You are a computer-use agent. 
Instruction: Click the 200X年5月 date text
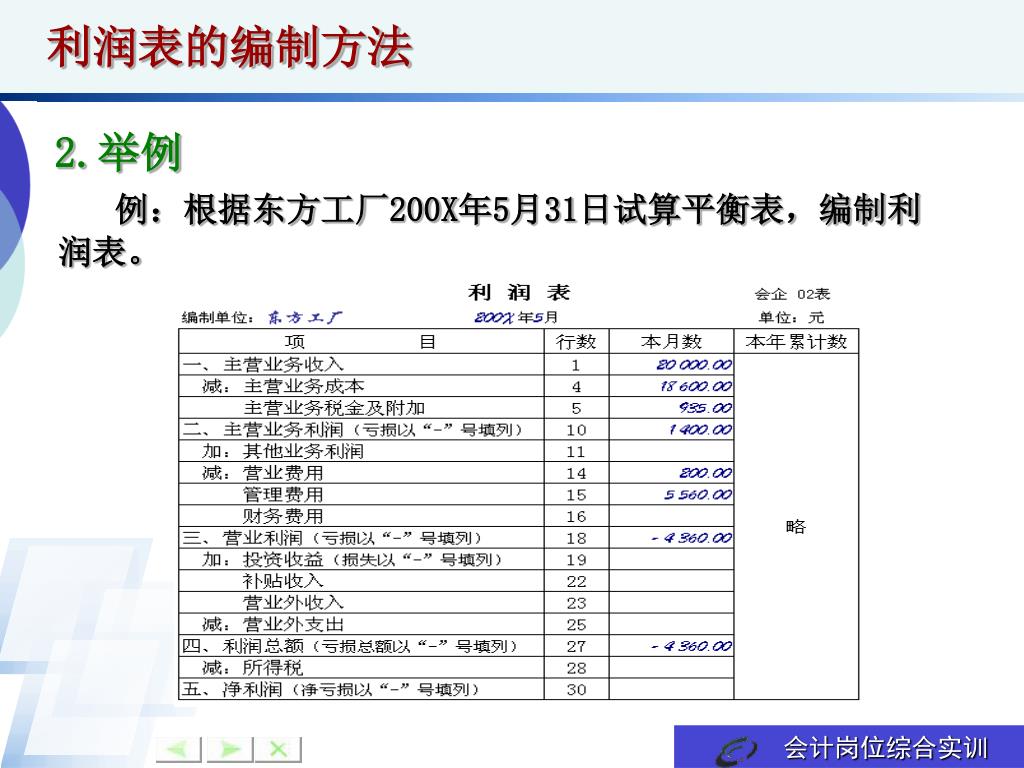pyautogui.click(x=516, y=317)
